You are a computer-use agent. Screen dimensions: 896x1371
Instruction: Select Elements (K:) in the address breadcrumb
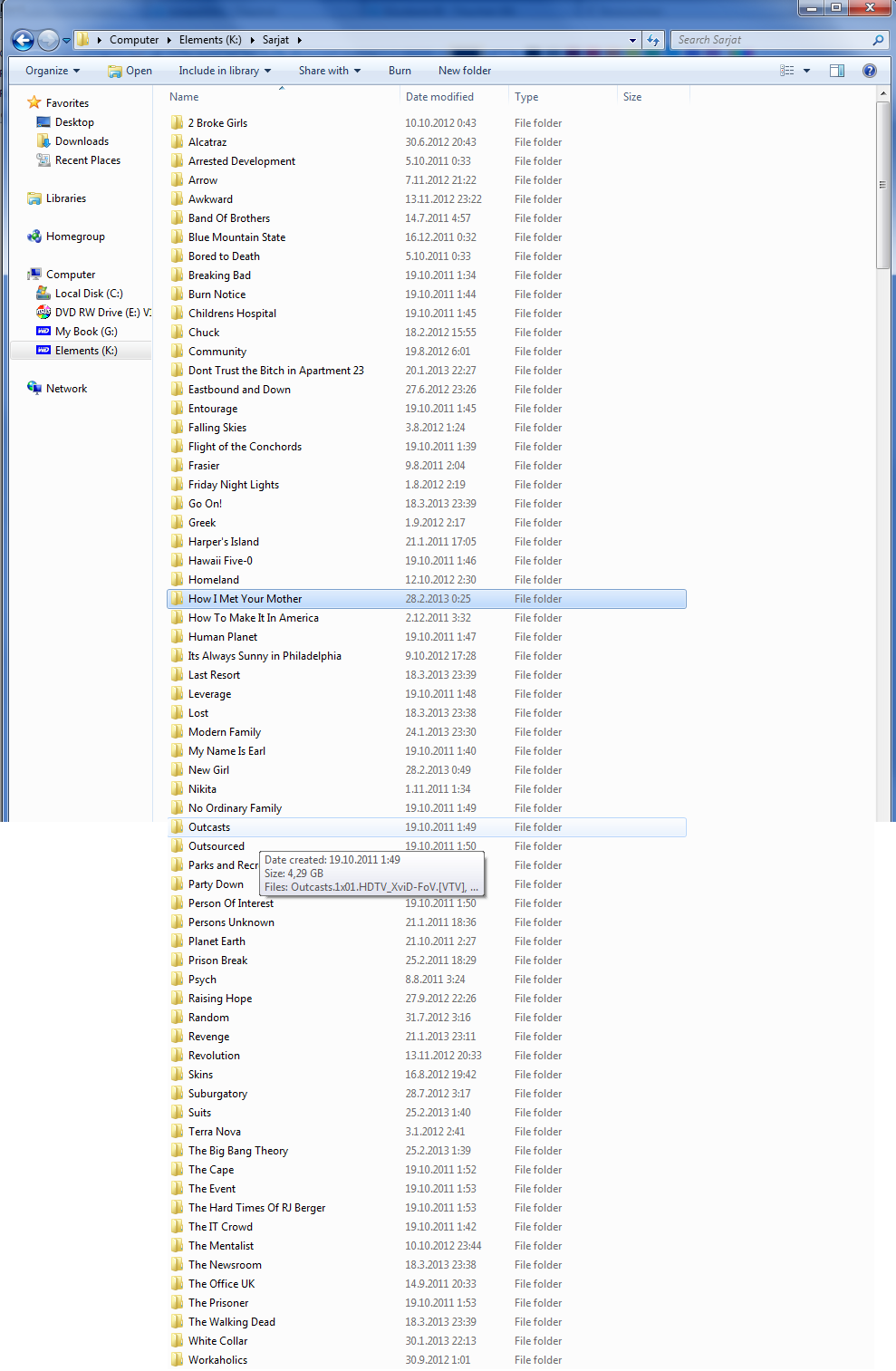pos(210,40)
